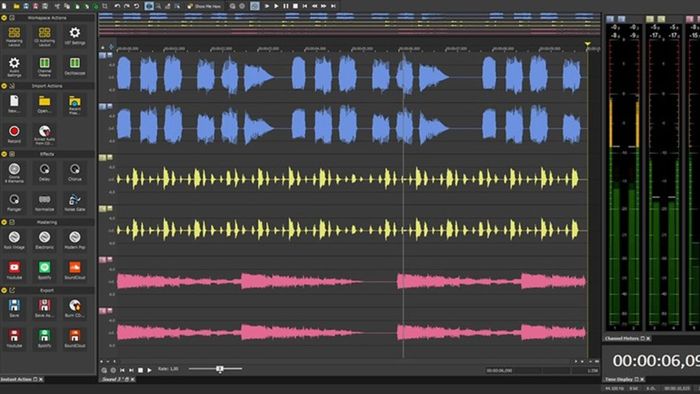Click top toolbar Go to Start button
This screenshot has height=394, width=700.
coord(305,6)
